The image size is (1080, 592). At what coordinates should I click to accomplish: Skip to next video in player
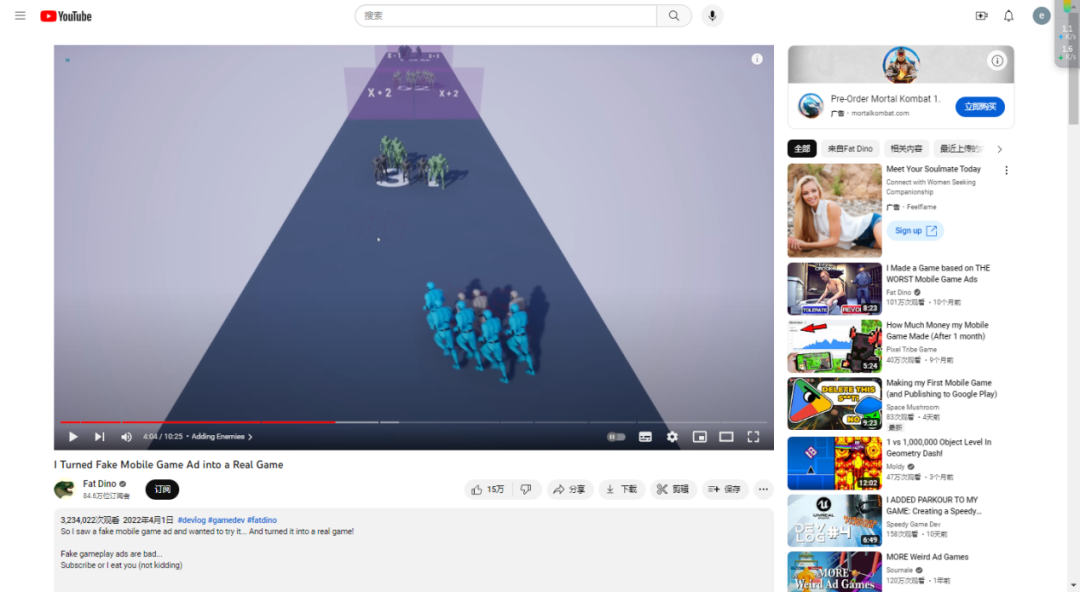pos(100,436)
